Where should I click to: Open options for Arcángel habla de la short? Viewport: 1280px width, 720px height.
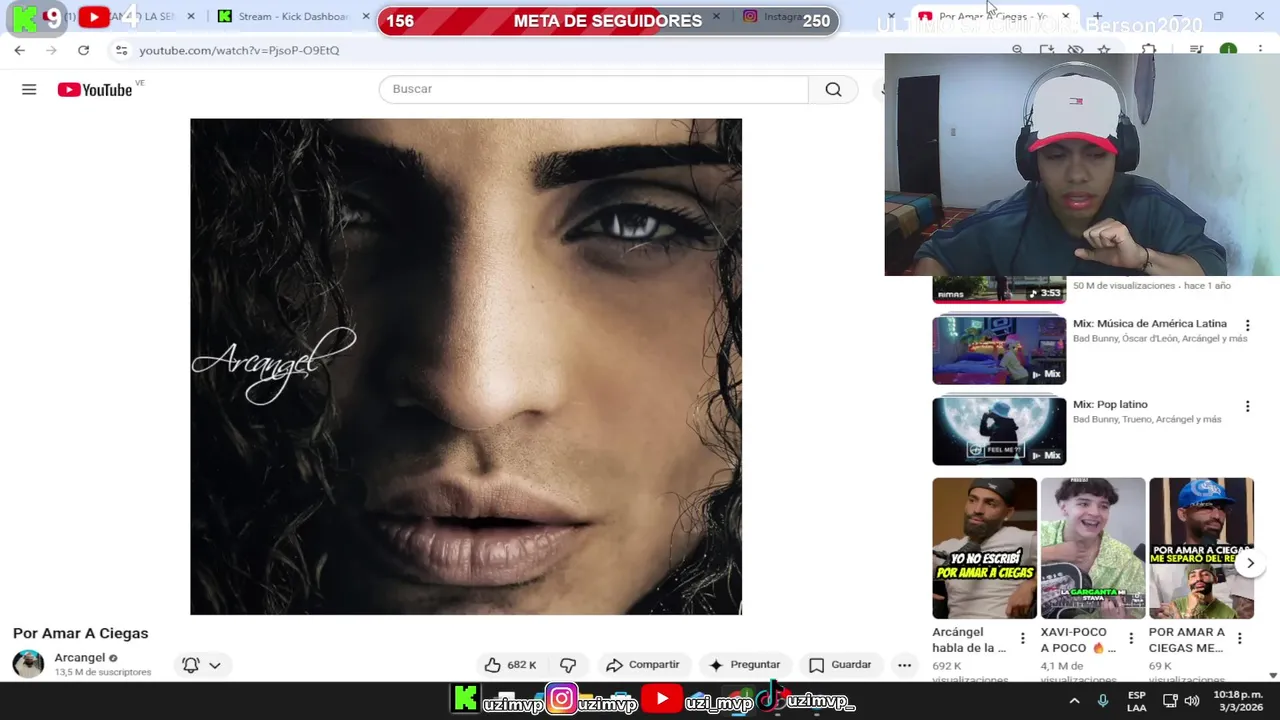[x=1022, y=638]
